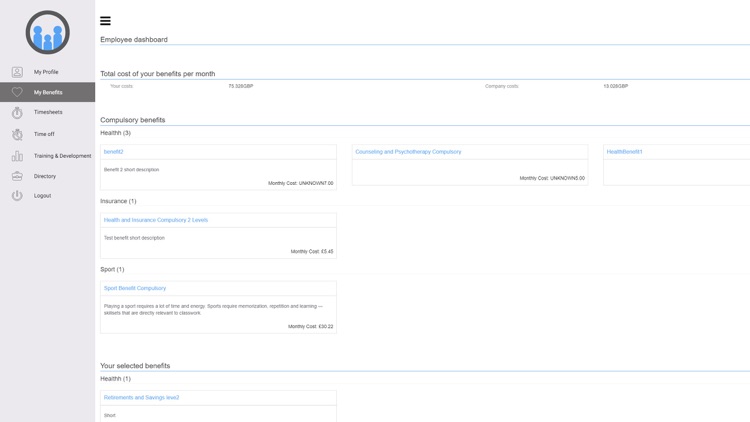Image resolution: width=750 pixels, height=422 pixels.
Task: Click 'Total cost of your benefits per month'
Action: click(157, 74)
